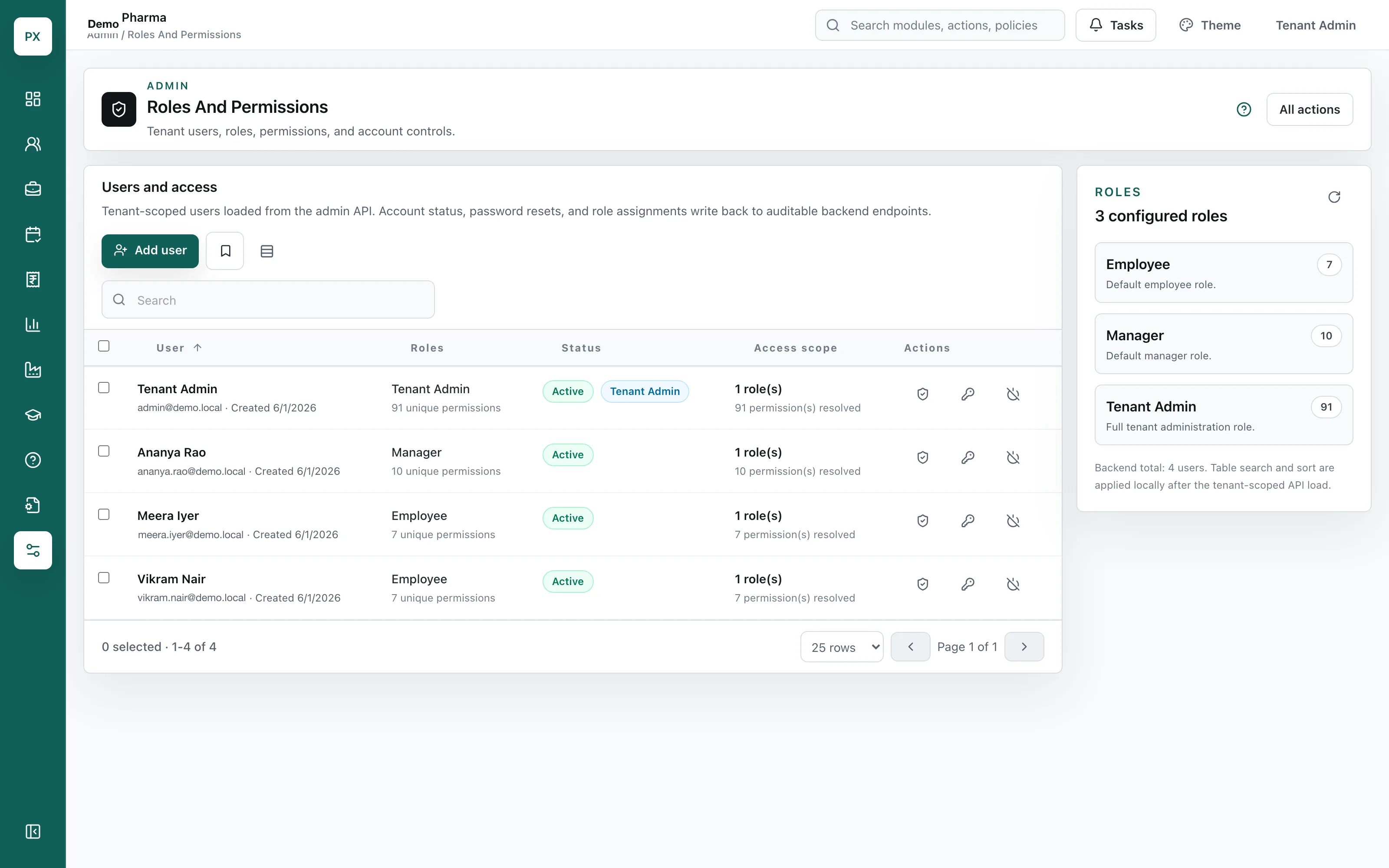Open the help circle icon beside All actions
1389x868 pixels.
click(1244, 110)
